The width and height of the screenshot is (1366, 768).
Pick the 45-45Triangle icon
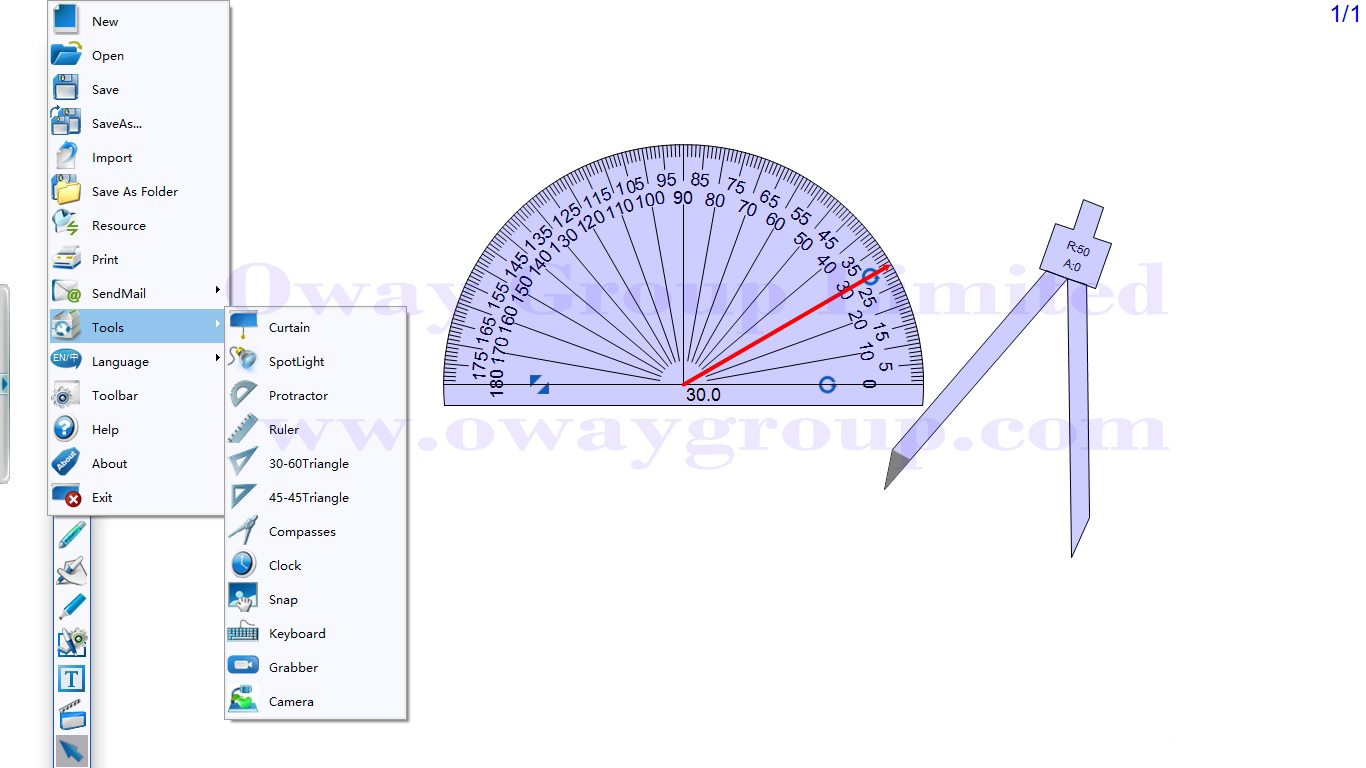click(243, 497)
